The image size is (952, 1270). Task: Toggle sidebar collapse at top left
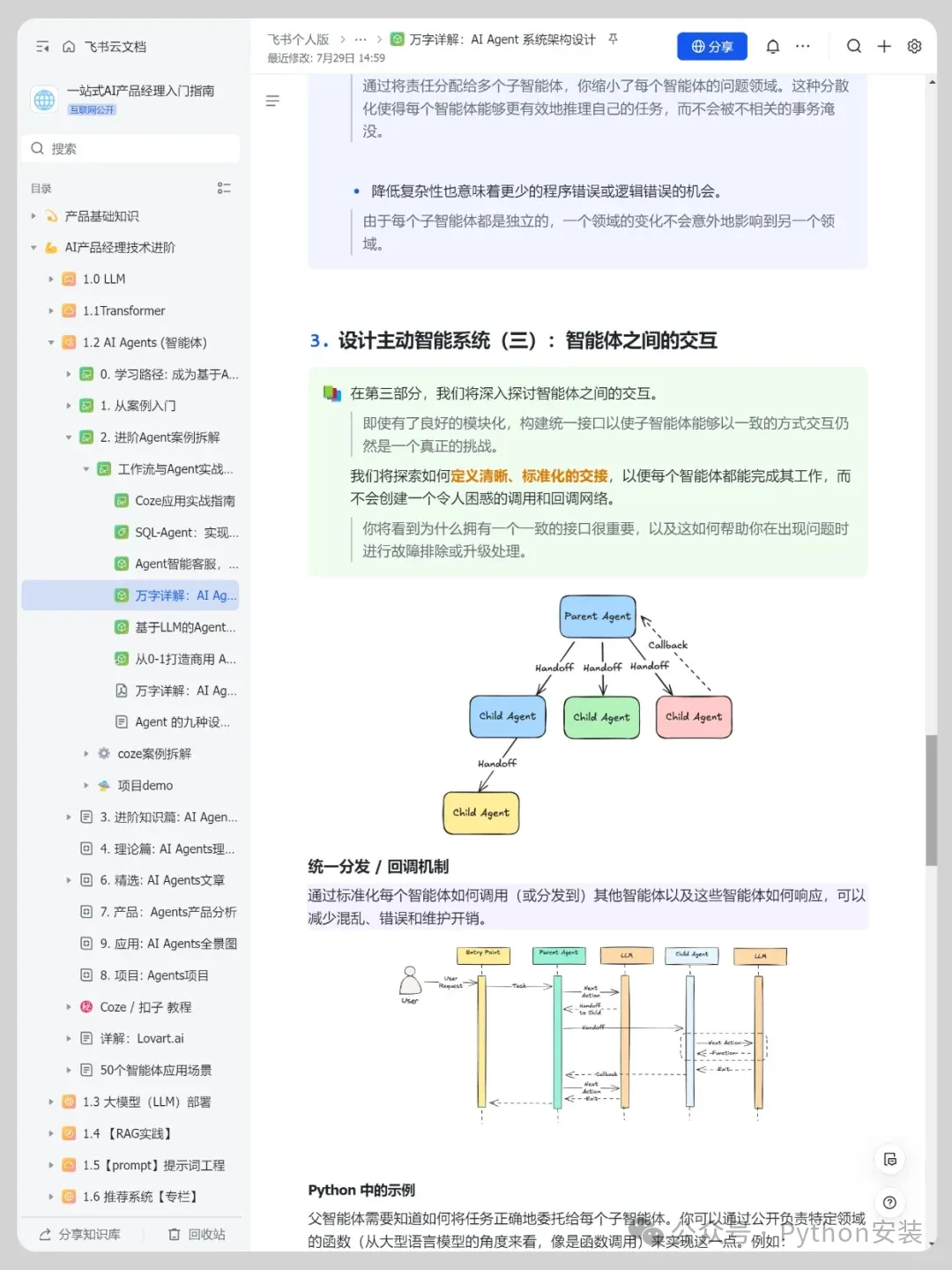tap(41, 46)
